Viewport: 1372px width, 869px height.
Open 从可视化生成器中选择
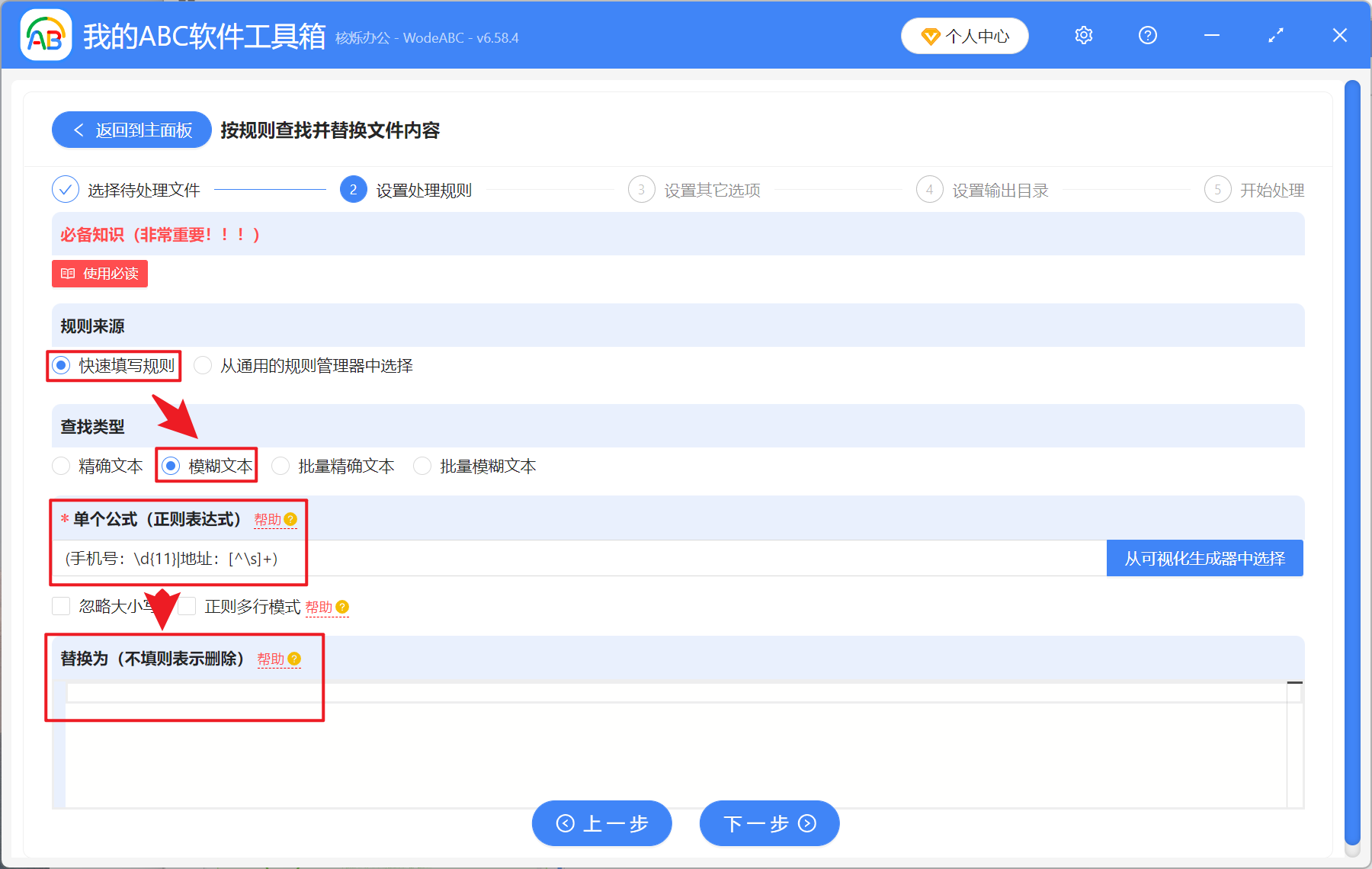point(1204,557)
